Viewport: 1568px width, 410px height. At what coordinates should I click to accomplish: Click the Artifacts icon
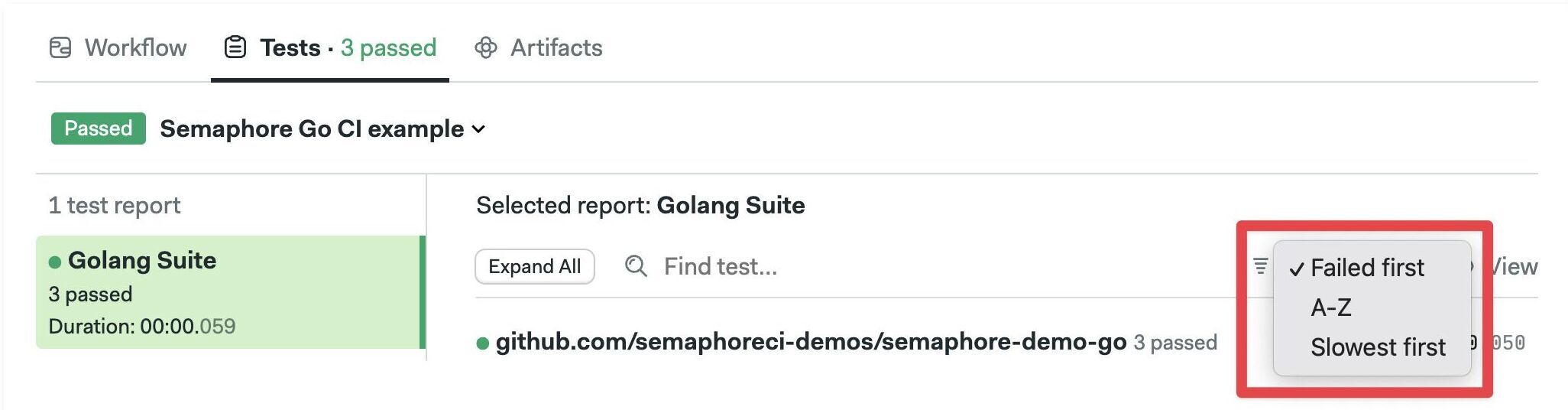point(486,47)
